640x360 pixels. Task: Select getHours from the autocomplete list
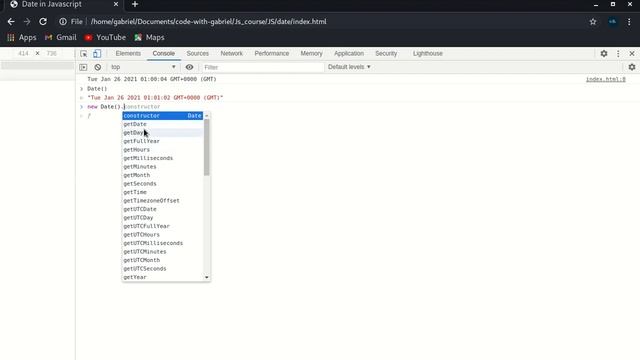click(x=163, y=150)
